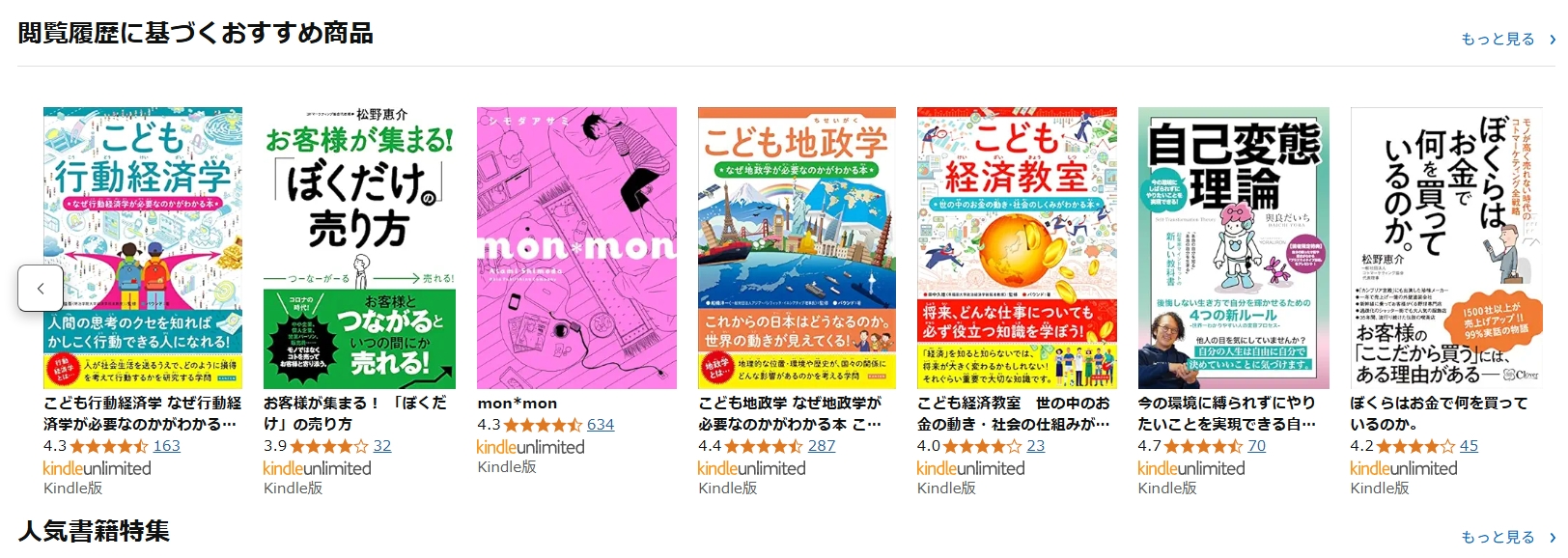Open the 163 reviews count link
This screenshot has height=558, width=1568.
point(166,446)
